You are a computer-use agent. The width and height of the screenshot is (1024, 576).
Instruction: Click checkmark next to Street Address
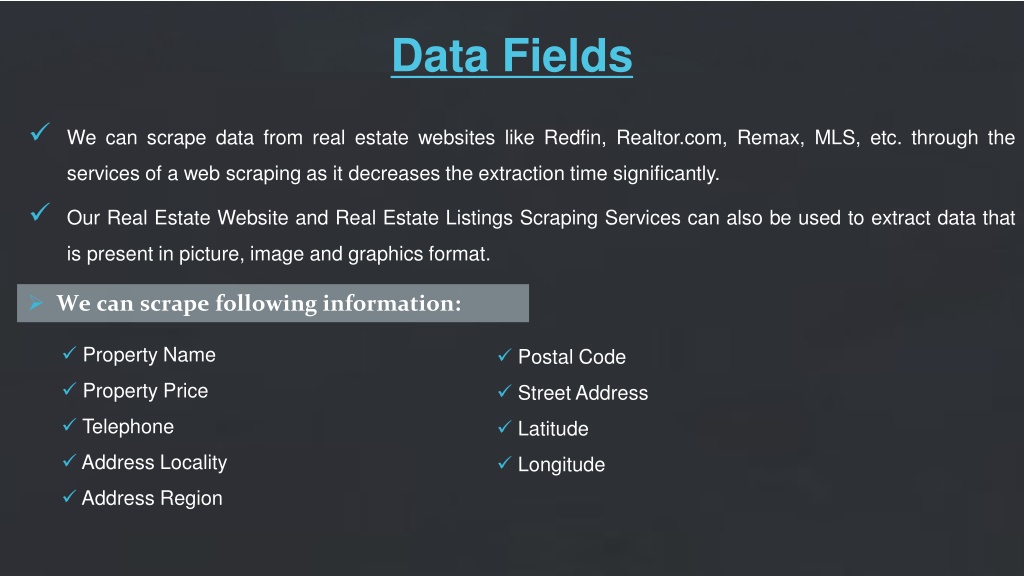[504, 391]
